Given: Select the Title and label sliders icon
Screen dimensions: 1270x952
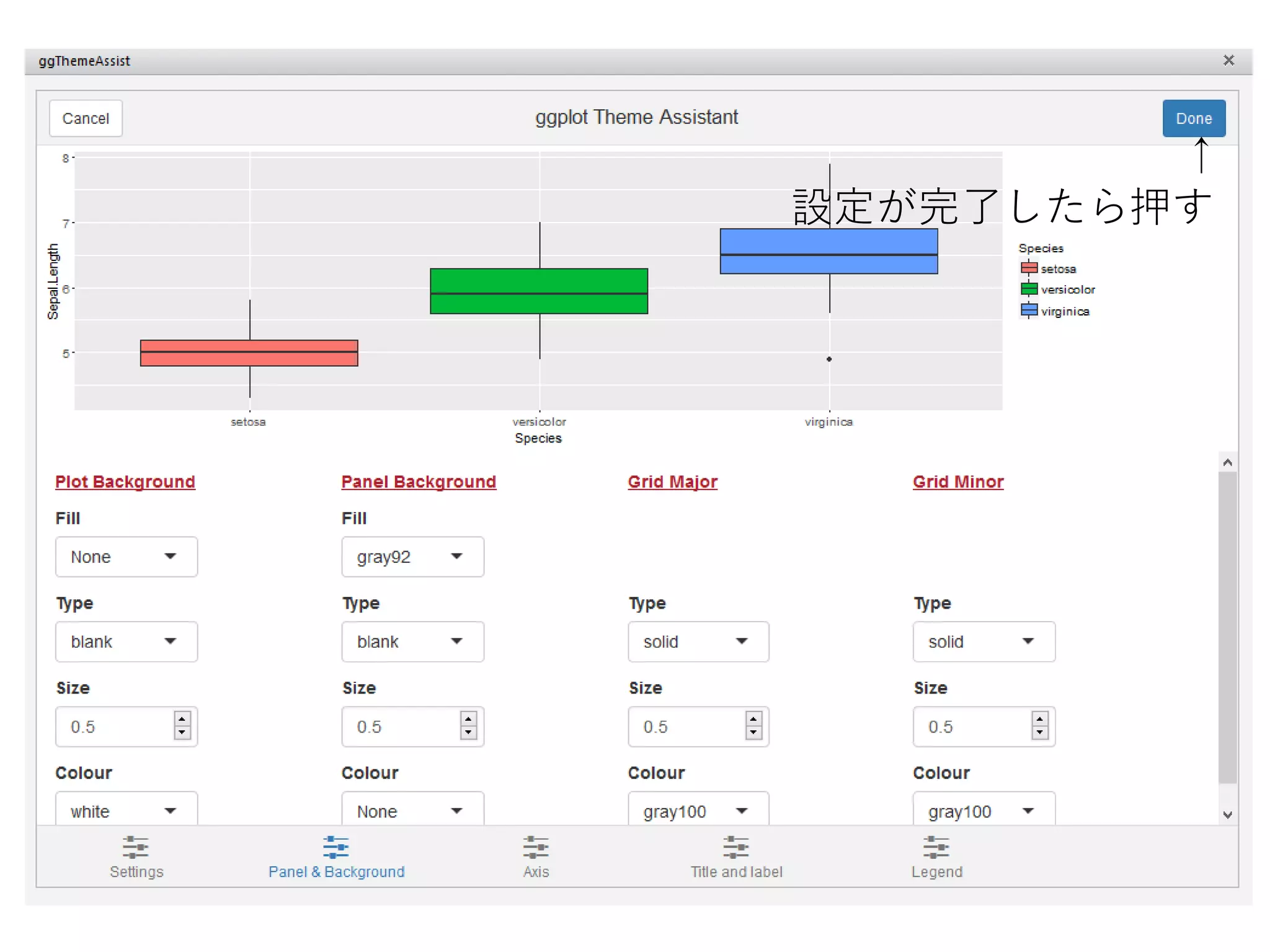Looking at the screenshot, I should (736, 847).
